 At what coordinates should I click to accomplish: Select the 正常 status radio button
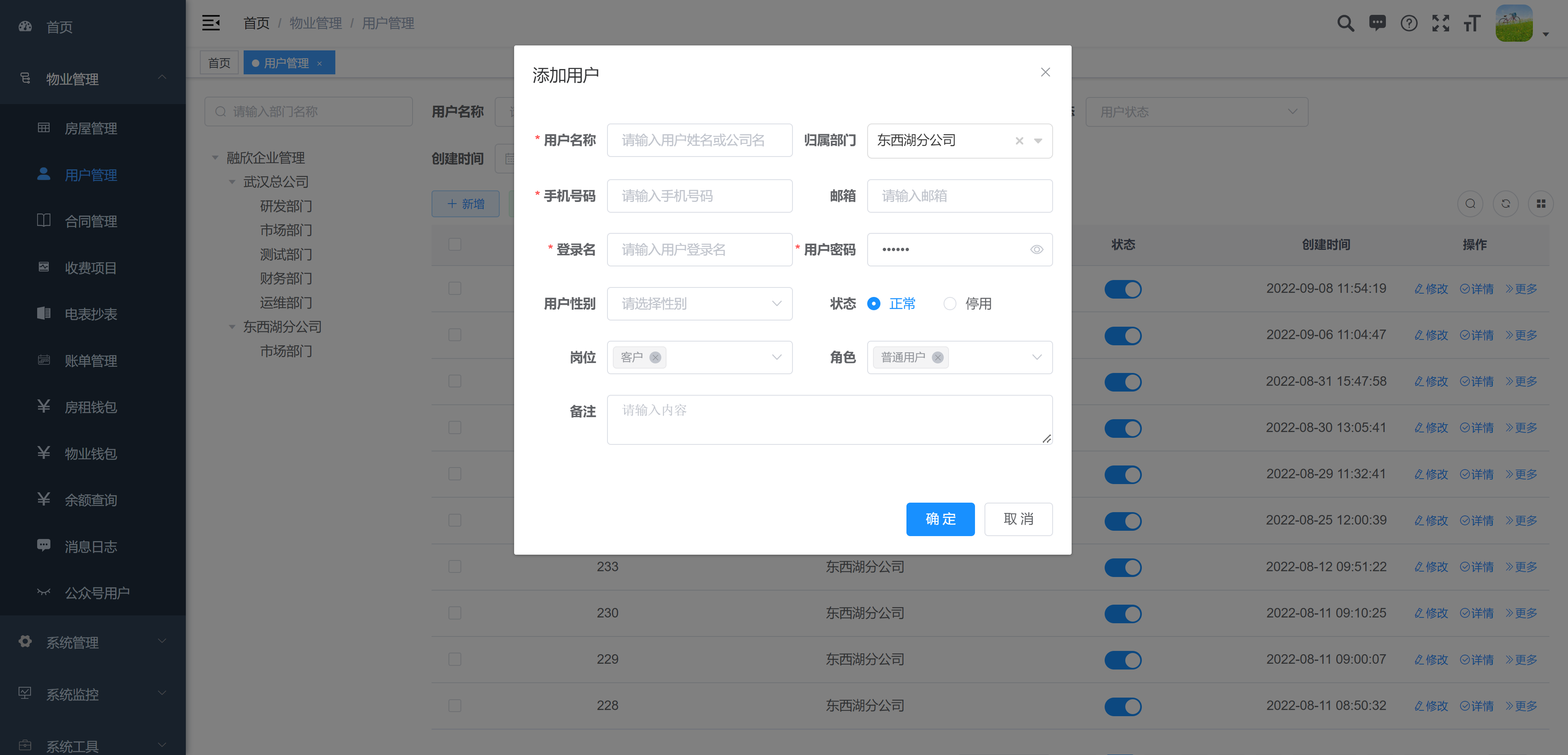[x=873, y=304]
